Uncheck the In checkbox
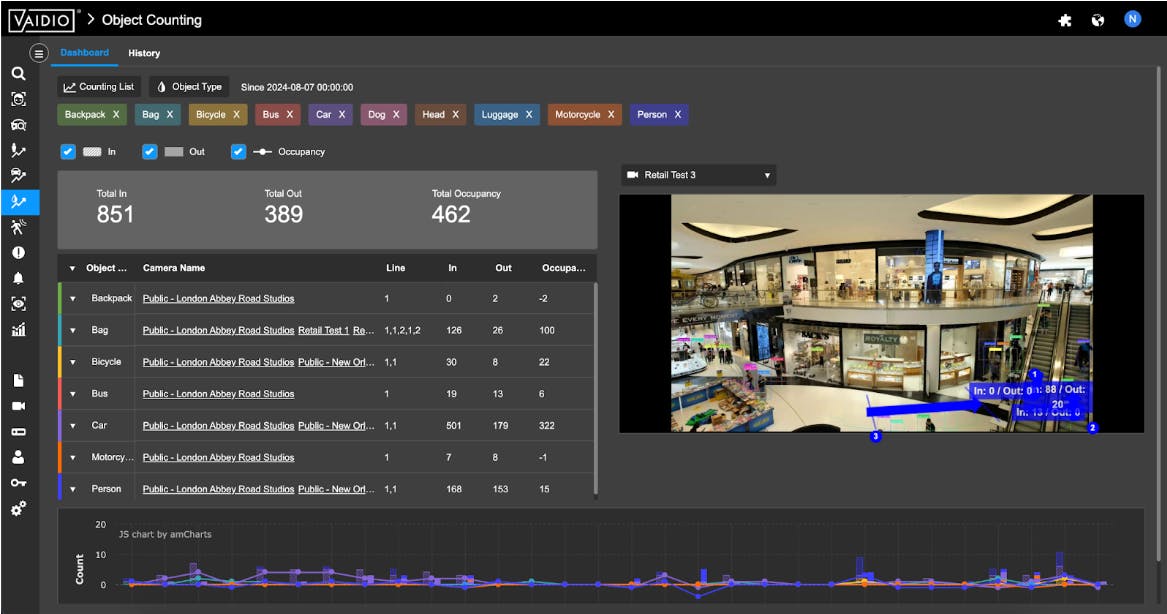Image resolution: width=1167 pixels, height=614 pixels. click(68, 152)
